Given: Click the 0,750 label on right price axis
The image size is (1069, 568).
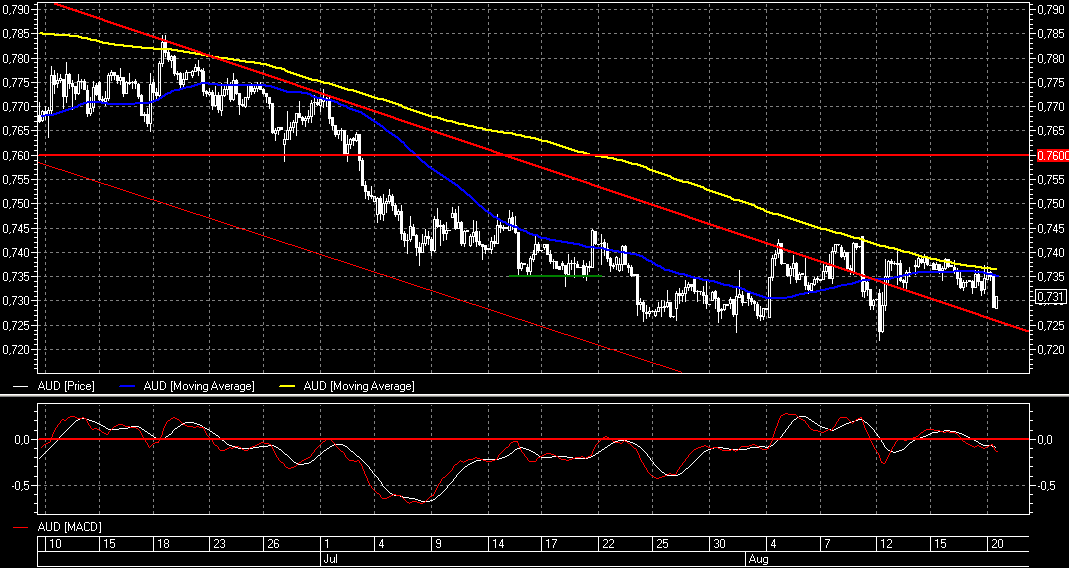Looking at the screenshot, I should coord(1050,204).
